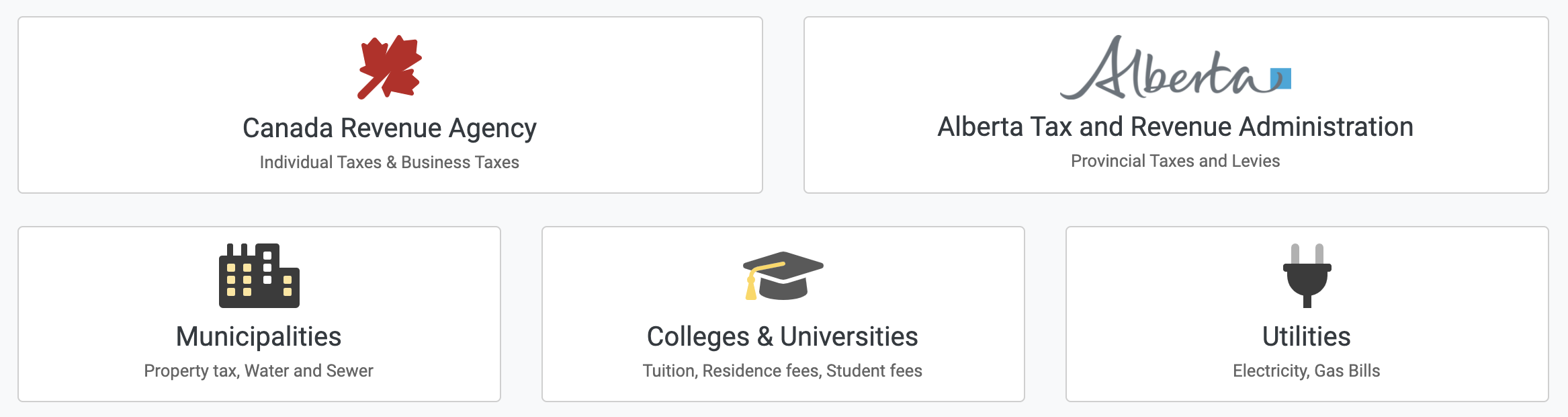Open Alberta Tax and Revenue Administration heading
The width and height of the screenshot is (1568, 417).
(1176, 126)
